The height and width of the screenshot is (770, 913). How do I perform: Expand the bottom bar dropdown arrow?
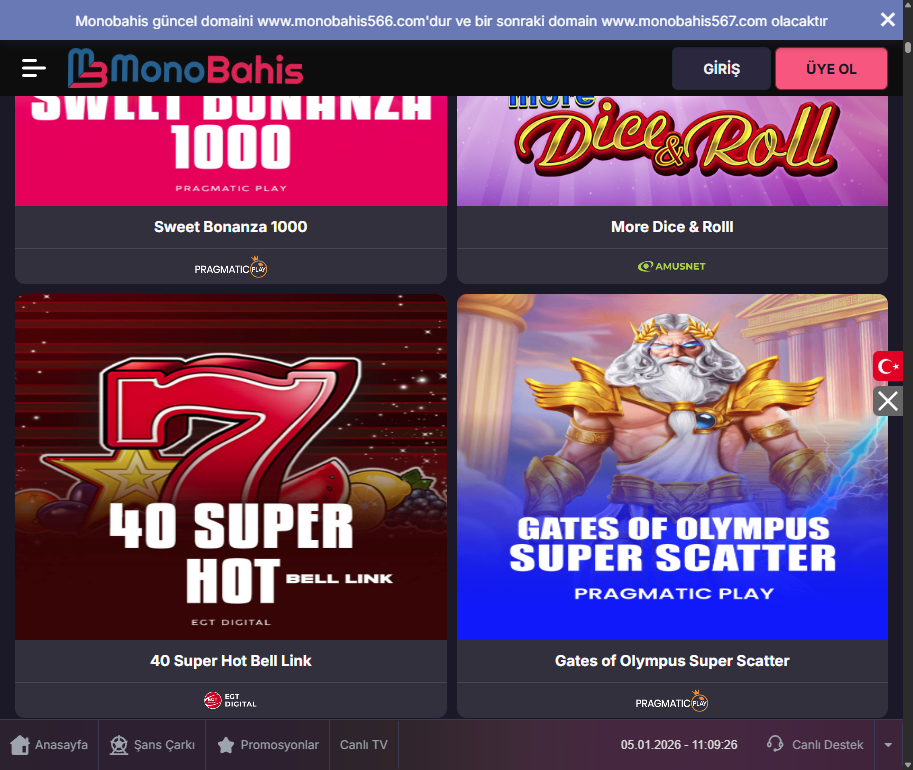(888, 744)
